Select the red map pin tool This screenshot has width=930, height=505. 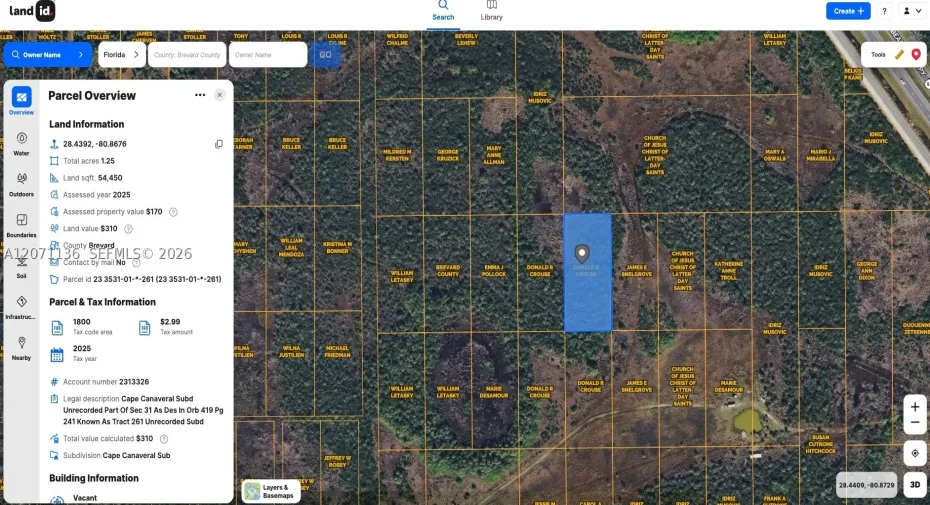(916, 55)
